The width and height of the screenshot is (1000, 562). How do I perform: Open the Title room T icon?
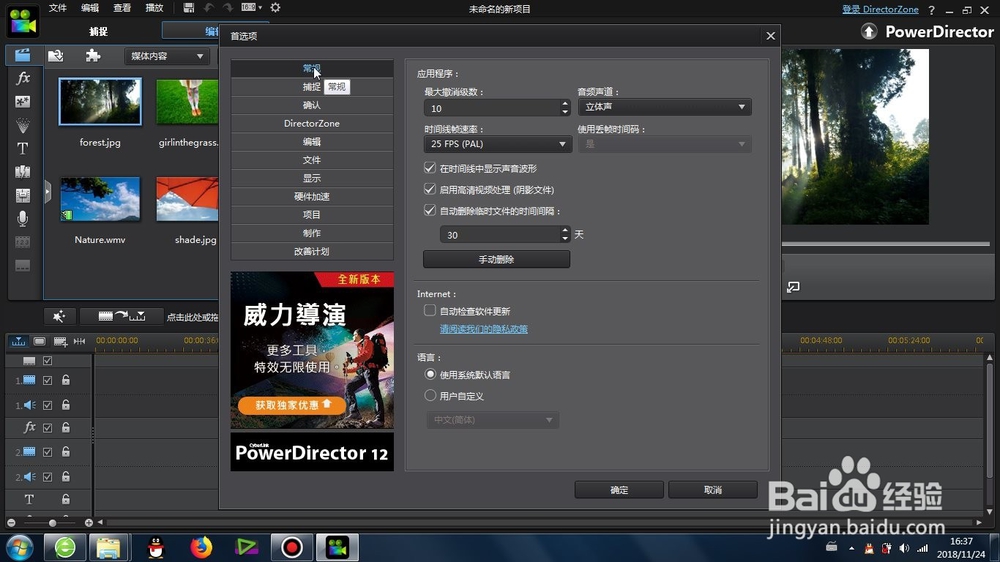click(x=22, y=148)
